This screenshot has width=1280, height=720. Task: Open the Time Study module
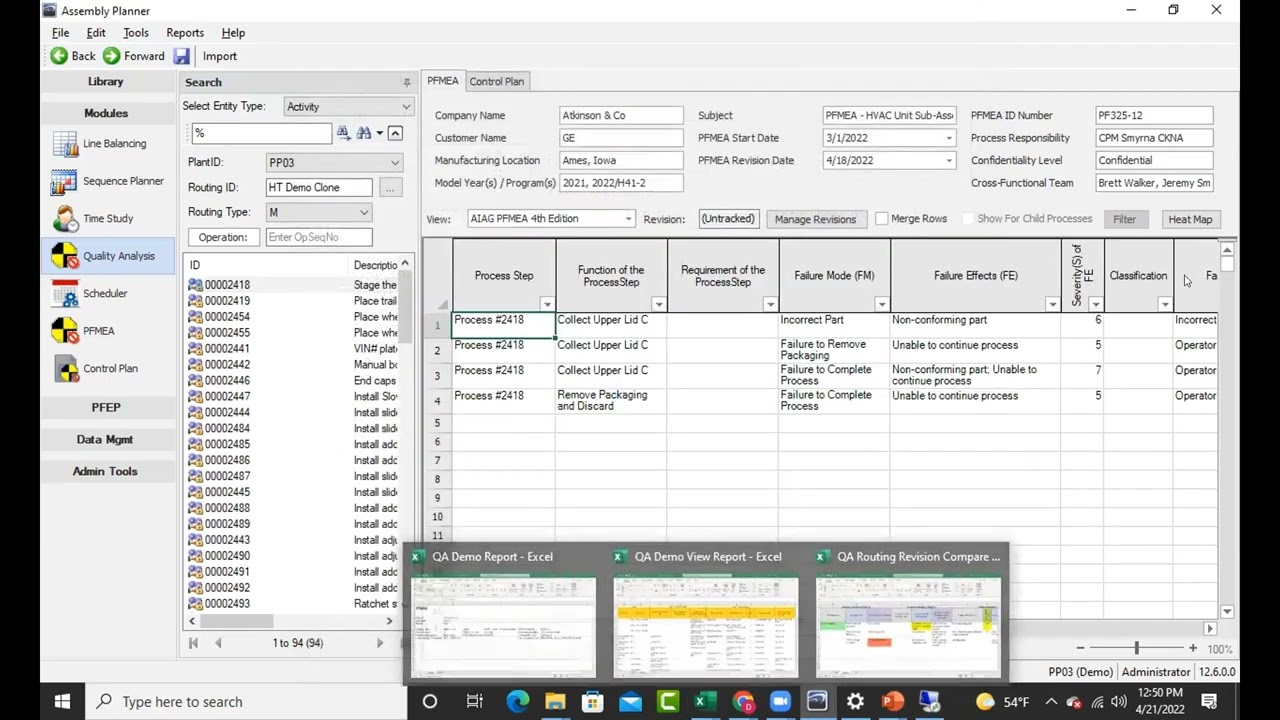94,219
